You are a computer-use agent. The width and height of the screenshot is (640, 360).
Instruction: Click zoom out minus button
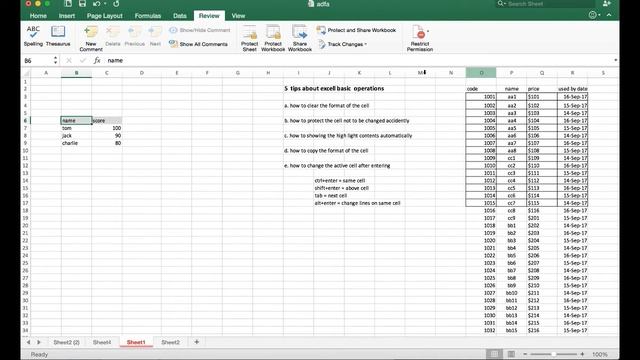[525, 354]
